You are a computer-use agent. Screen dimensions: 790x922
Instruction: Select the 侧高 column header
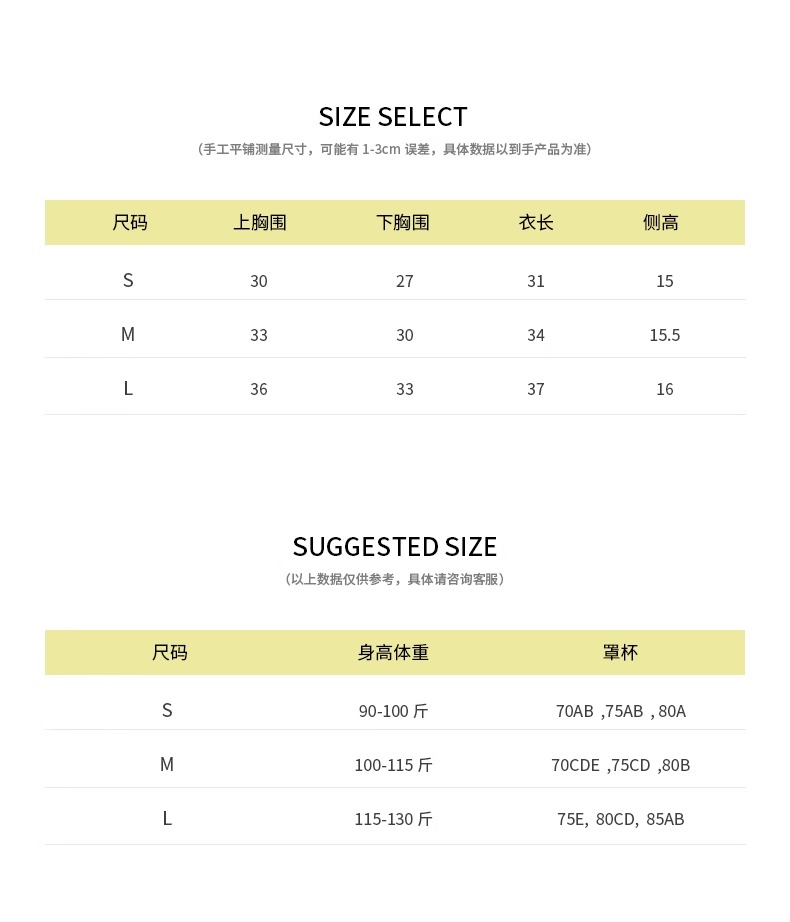point(661,223)
